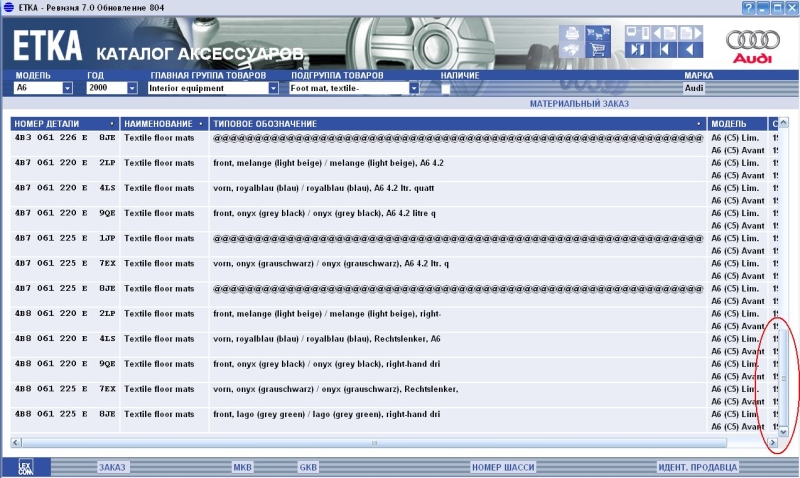
Task: Click description 'front, melange (light beige)... A6 4.2'
Action: 328,163
